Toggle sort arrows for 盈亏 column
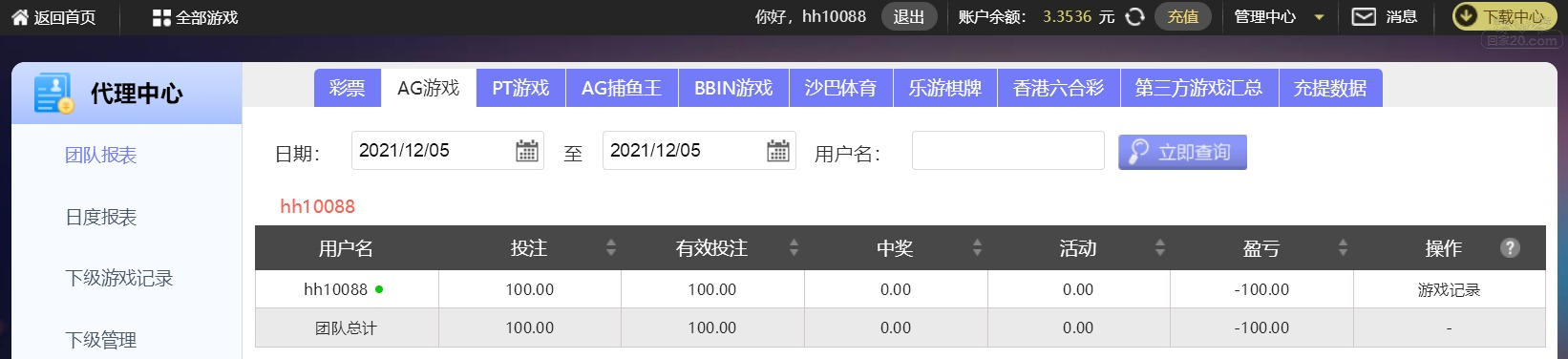 click(1343, 248)
